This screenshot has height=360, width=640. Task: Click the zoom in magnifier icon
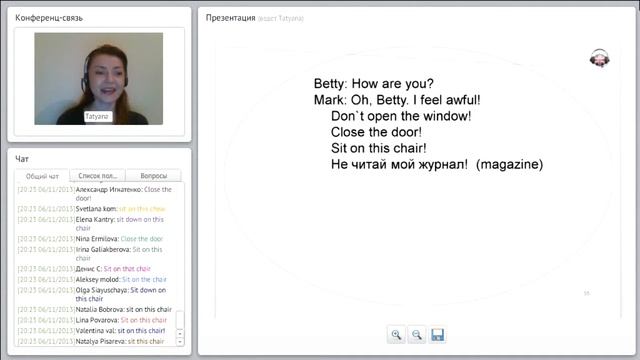click(x=396, y=335)
